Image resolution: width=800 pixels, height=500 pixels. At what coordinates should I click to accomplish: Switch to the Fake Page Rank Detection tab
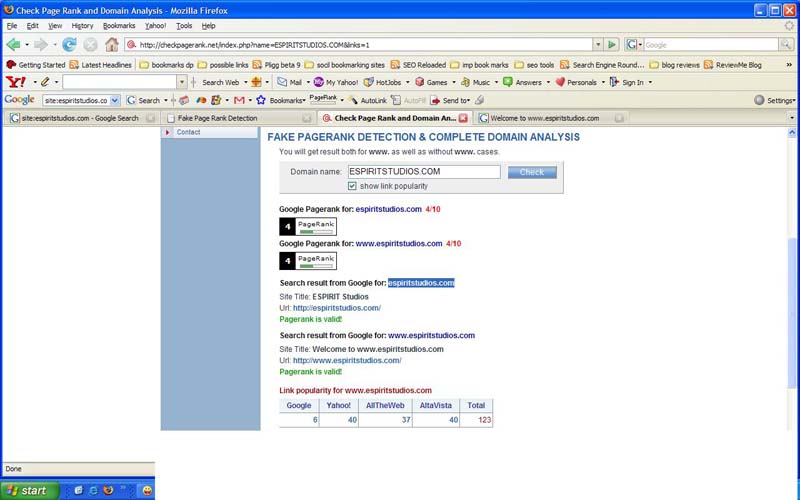pos(239,118)
